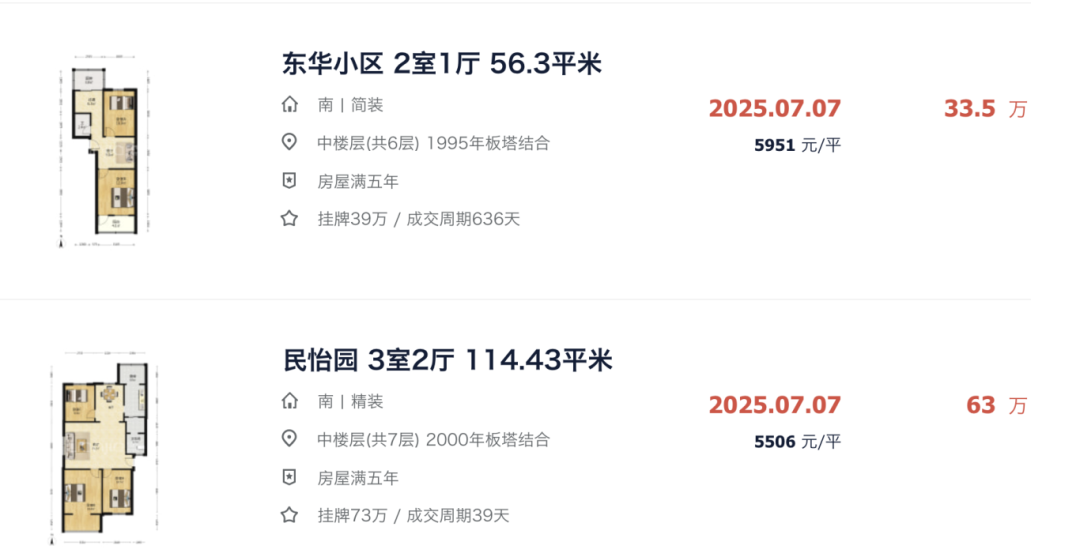Click house icon beside 南 | 简装
The image size is (1080, 557).
coord(290,105)
